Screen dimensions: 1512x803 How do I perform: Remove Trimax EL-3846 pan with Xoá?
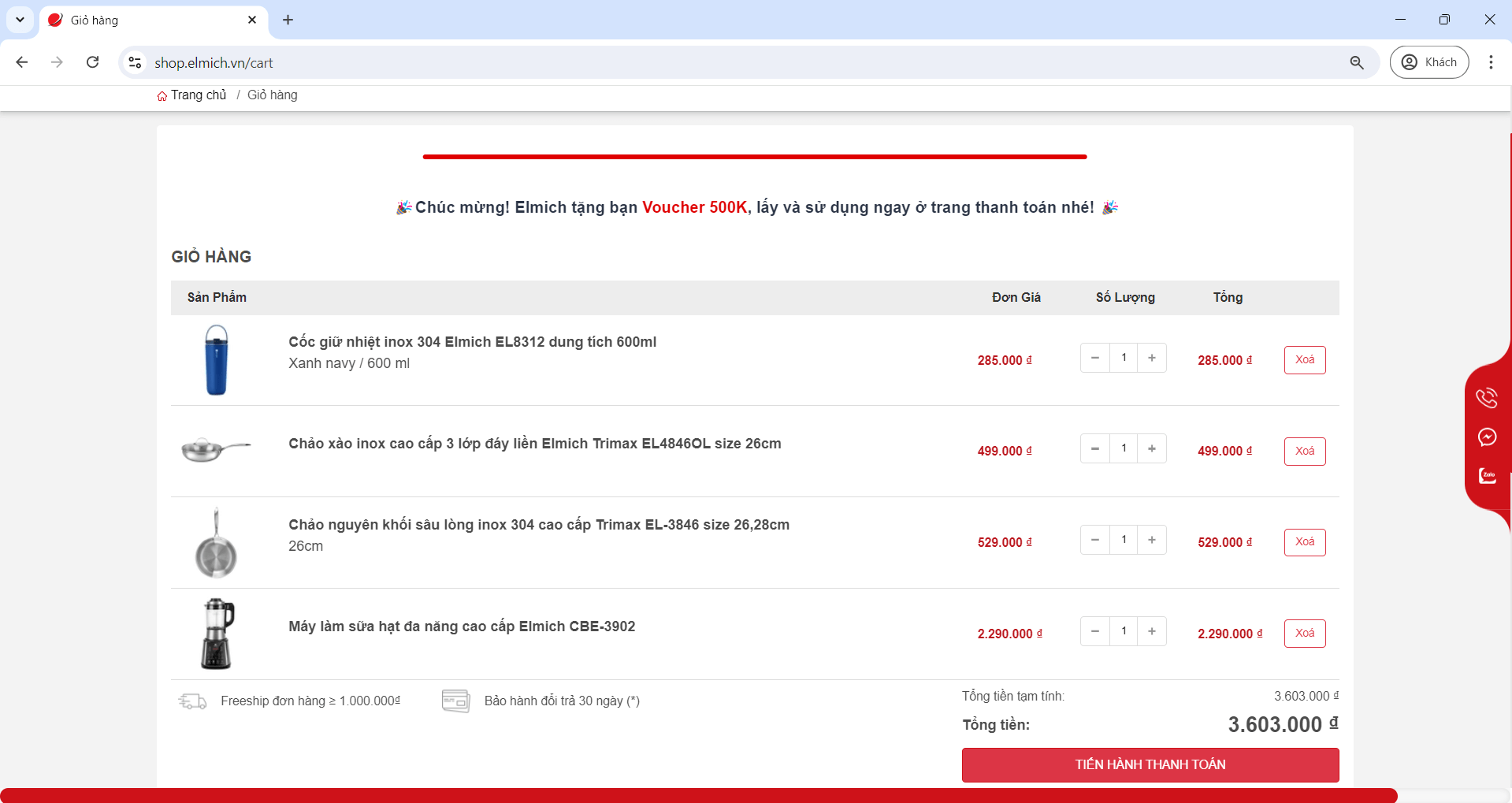pyautogui.click(x=1305, y=542)
